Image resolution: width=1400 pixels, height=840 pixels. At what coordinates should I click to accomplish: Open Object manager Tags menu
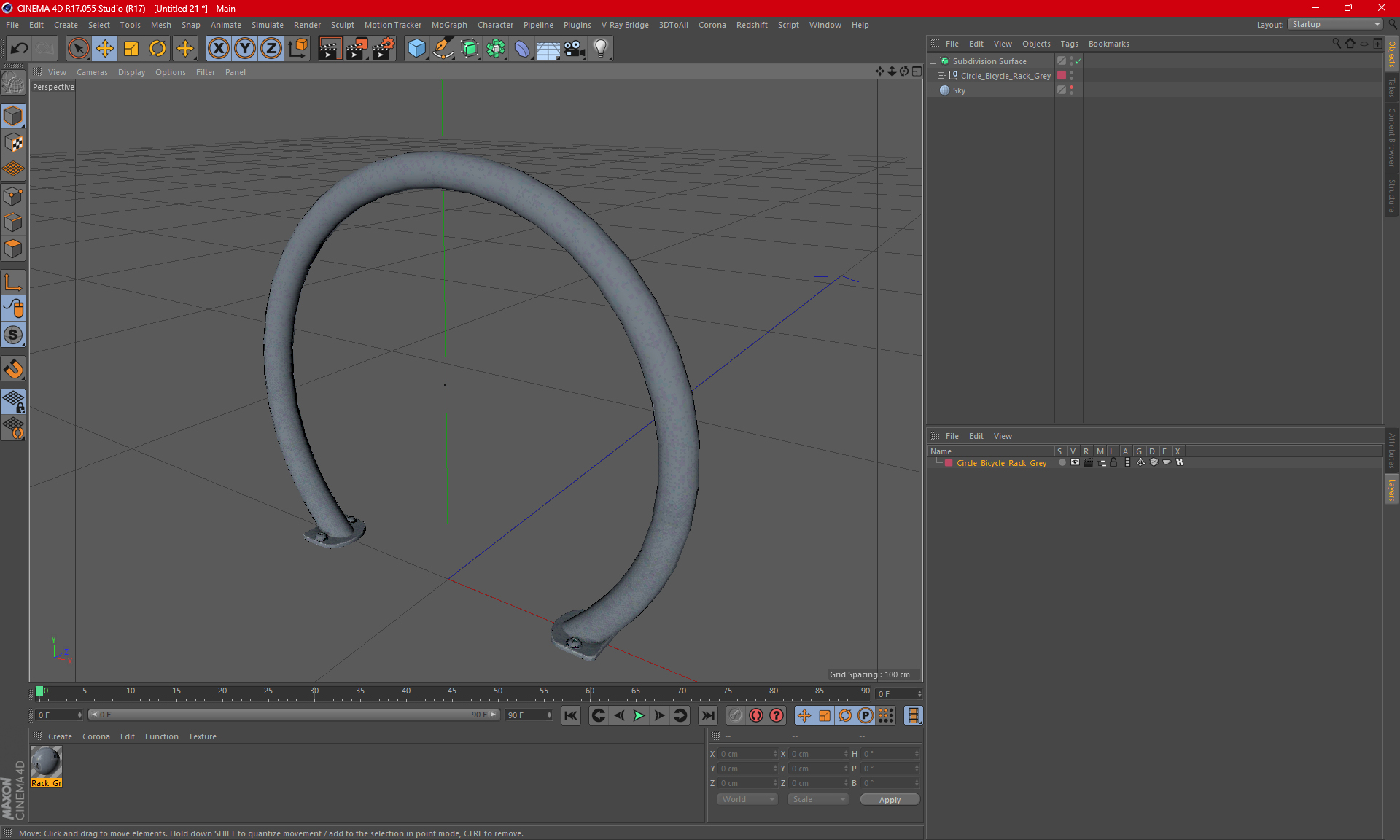(x=1069, y=44)
